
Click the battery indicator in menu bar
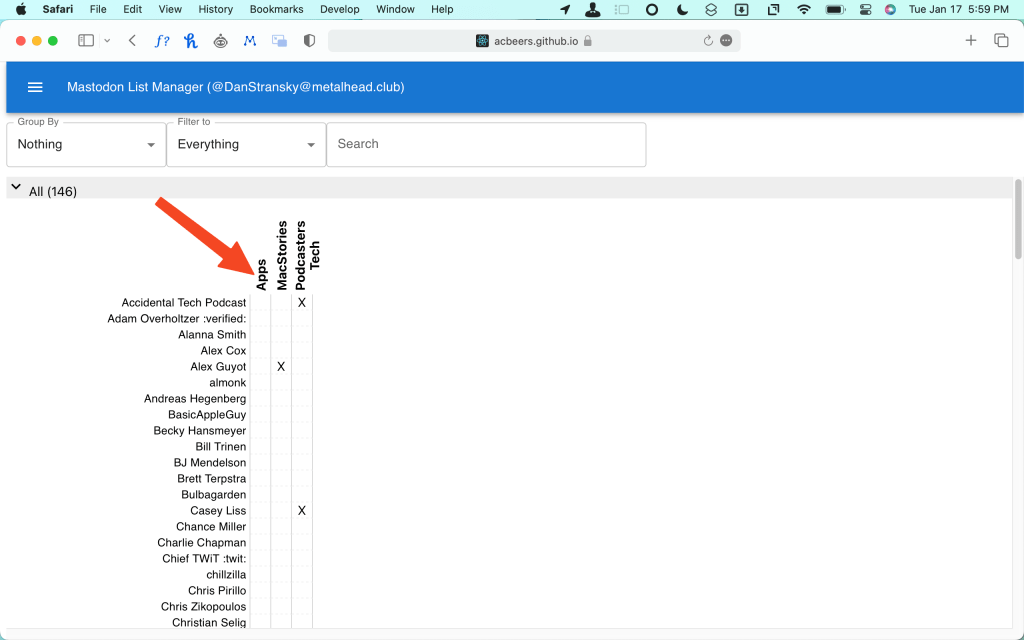834,9
